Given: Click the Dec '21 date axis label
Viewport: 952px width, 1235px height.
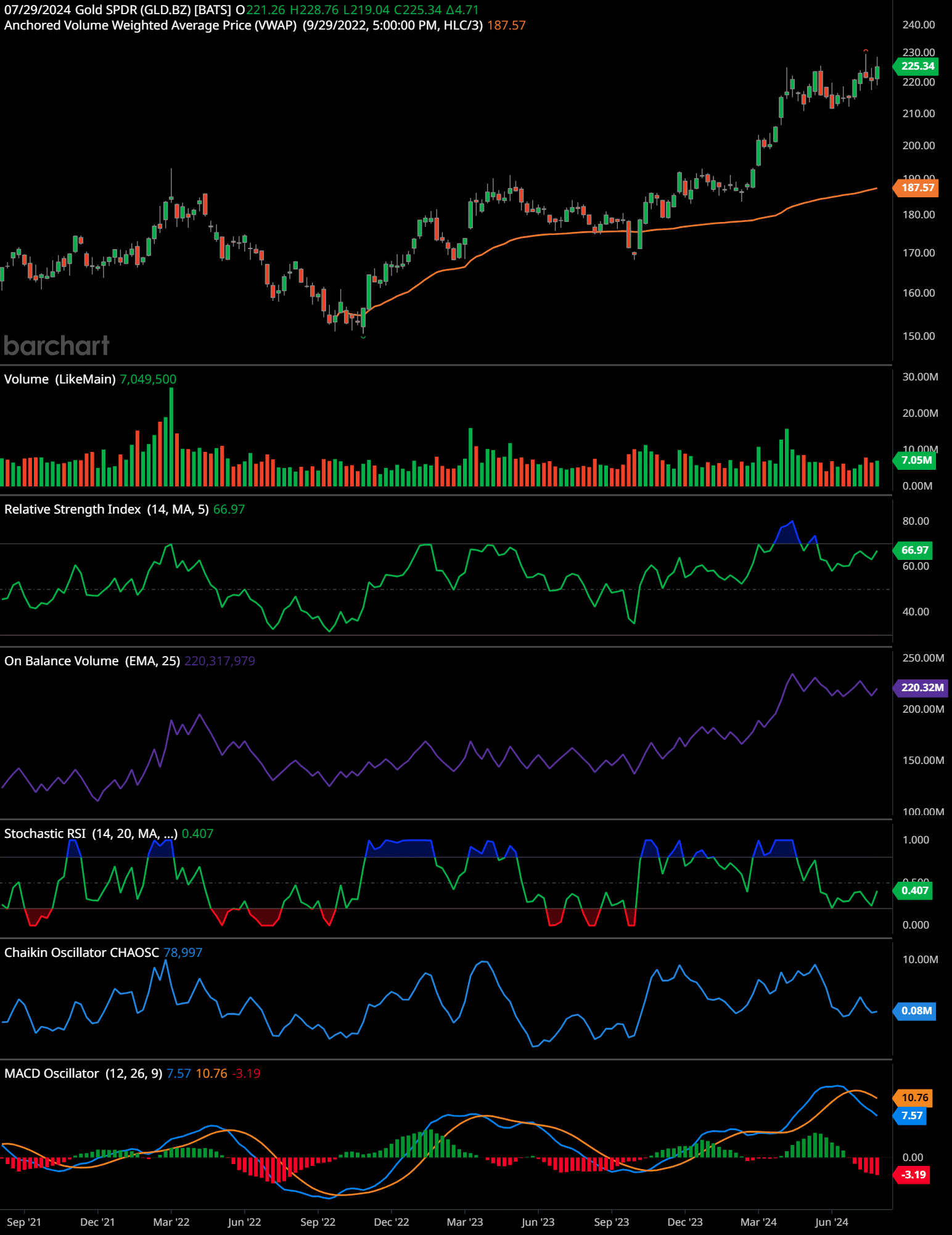Looking at the screenshot, I should (x=97, y=1222).
